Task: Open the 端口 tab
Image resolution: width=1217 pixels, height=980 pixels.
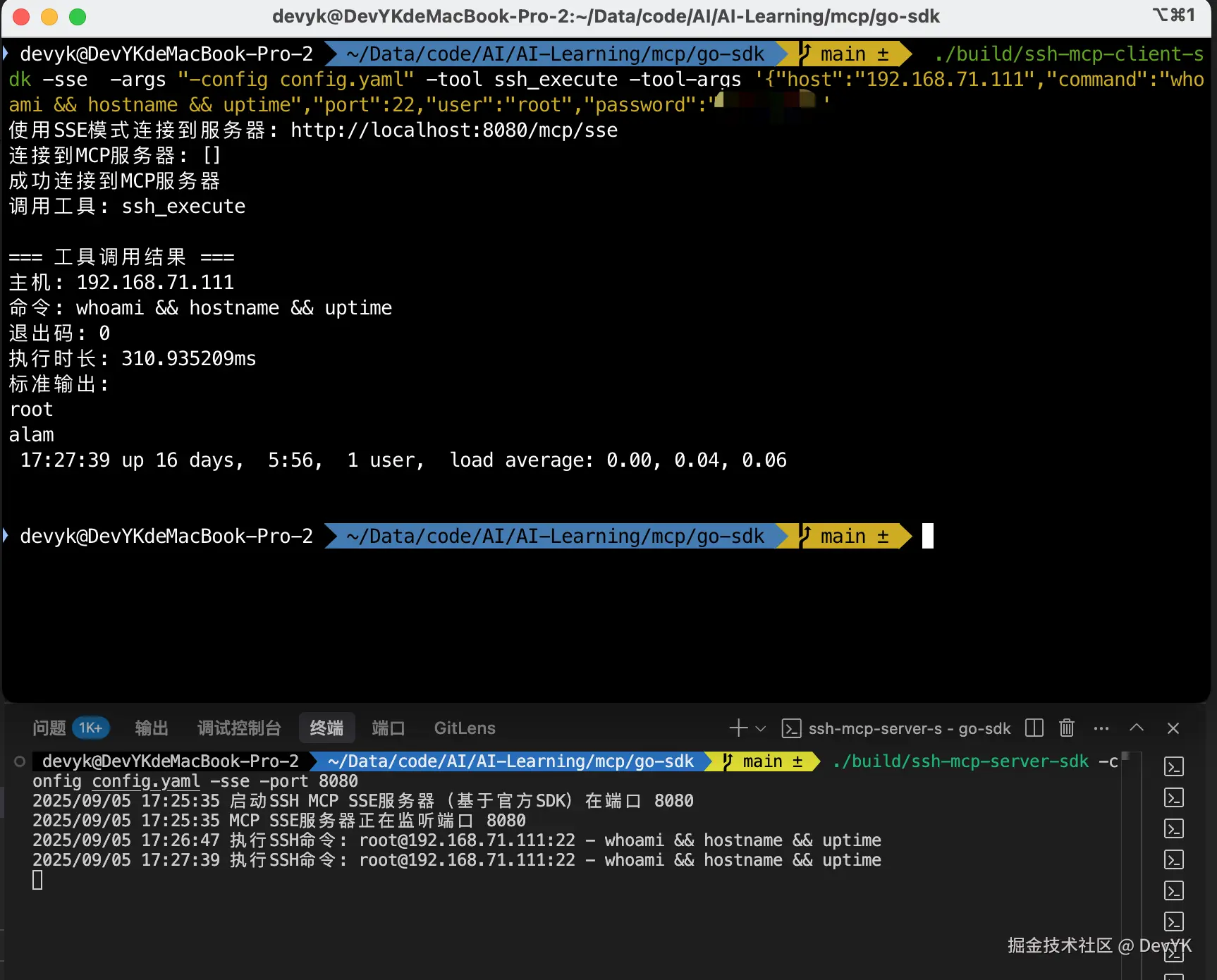Action: coord(389,728)
